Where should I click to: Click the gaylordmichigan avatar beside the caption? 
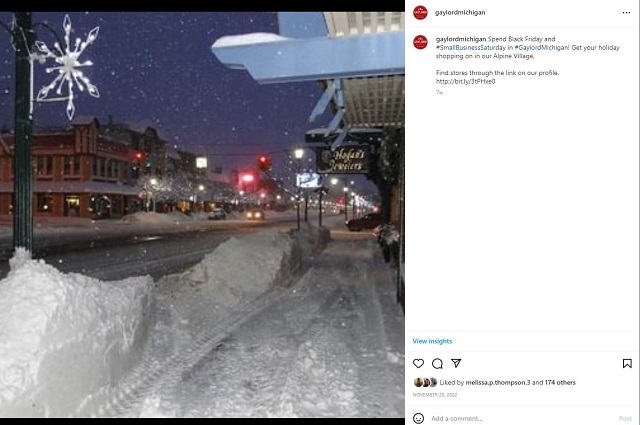coord(420,42)
